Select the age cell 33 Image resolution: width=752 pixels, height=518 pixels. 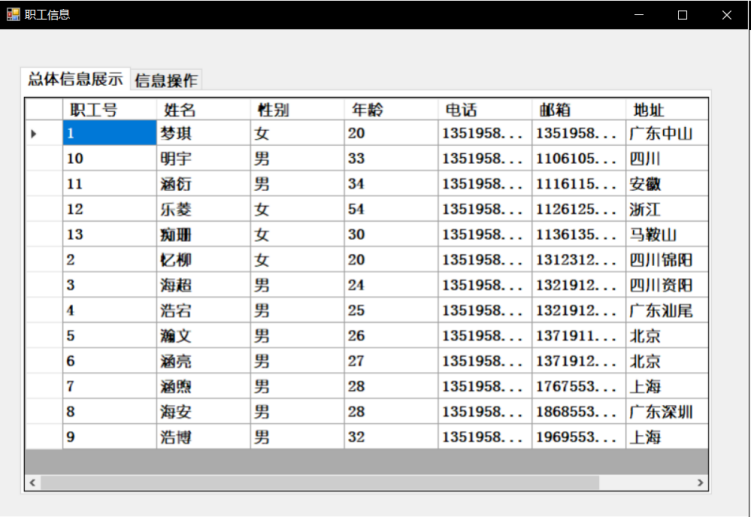point(391,158)
